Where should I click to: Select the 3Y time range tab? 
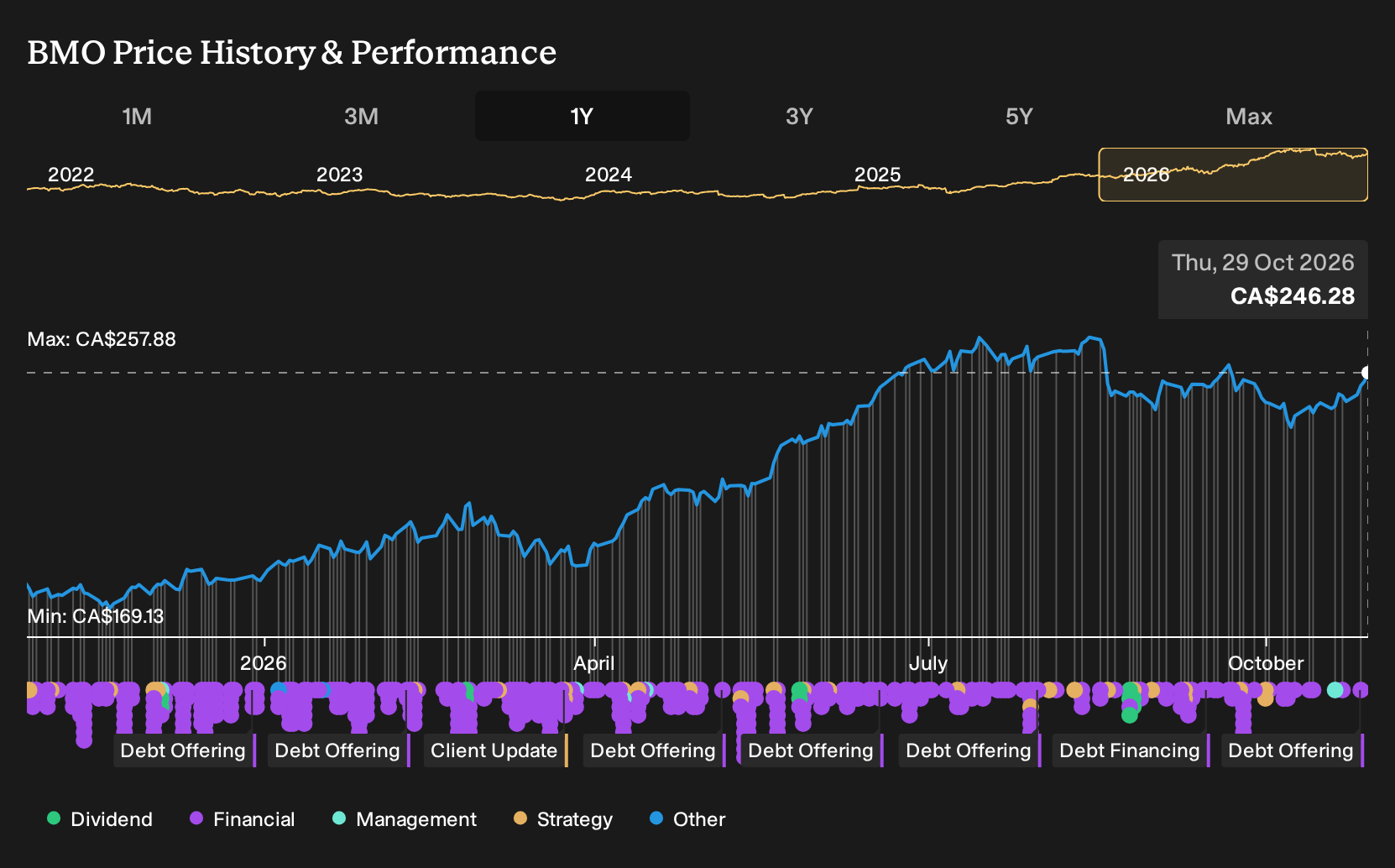pos(799,116)
